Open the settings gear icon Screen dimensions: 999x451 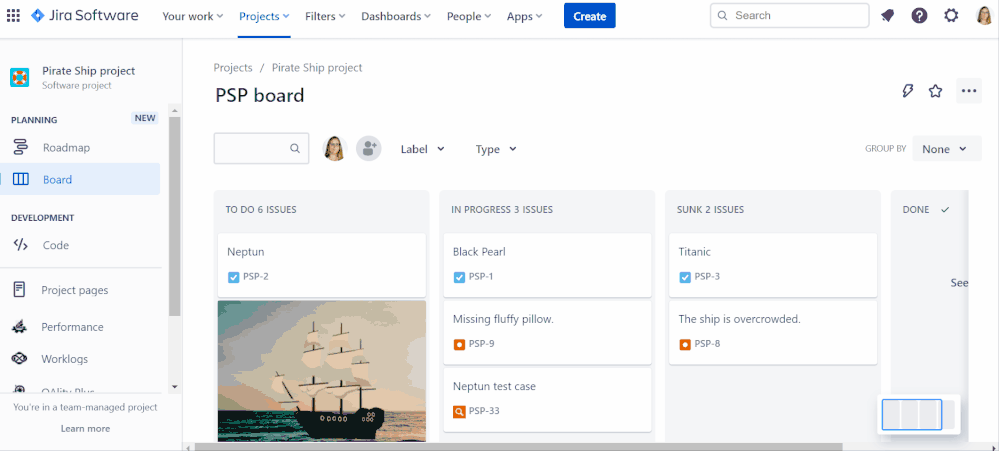tap(951, 16)
